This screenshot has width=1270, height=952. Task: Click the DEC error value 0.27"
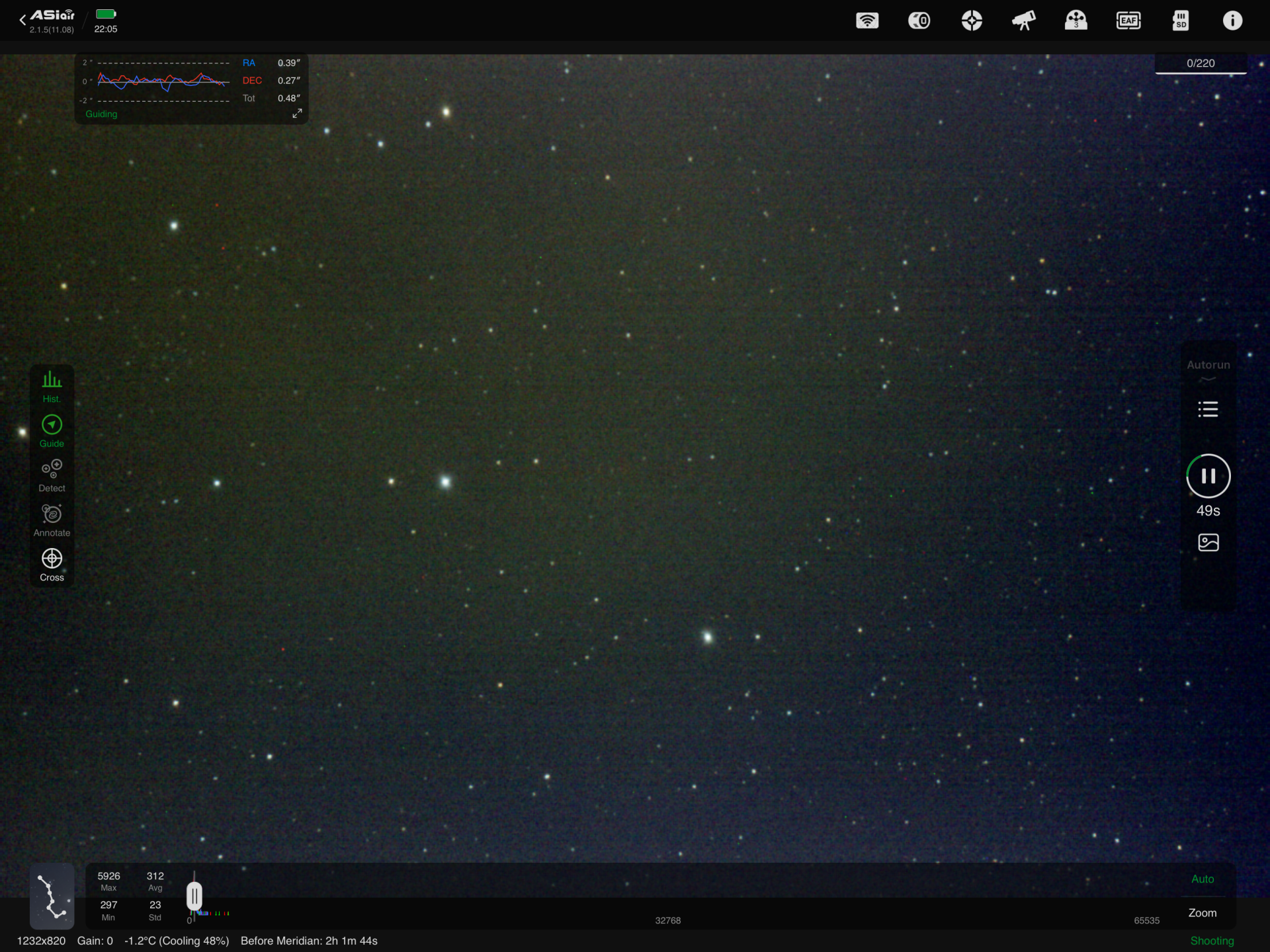pyautogui.click(x=289, y=81)
